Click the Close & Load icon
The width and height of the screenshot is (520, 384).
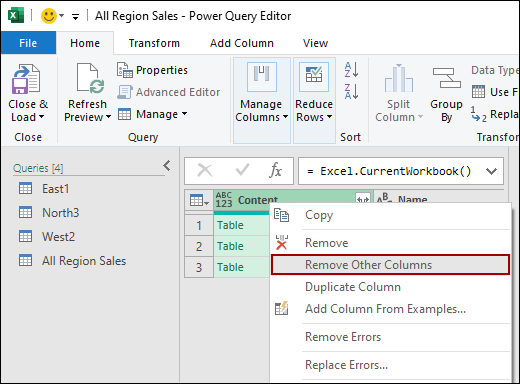tap(26, 79)
